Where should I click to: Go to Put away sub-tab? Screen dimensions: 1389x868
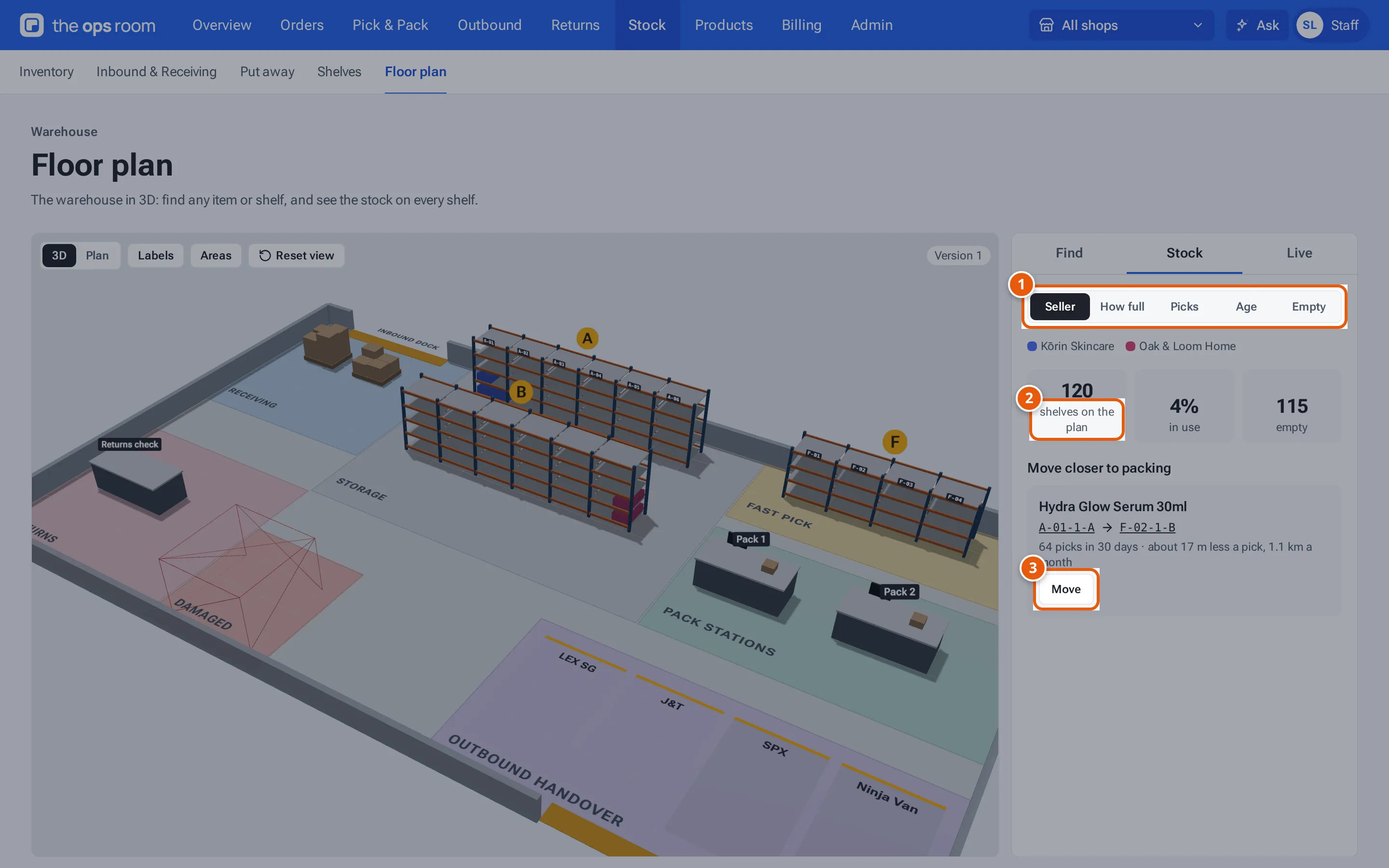pos(267,72)
